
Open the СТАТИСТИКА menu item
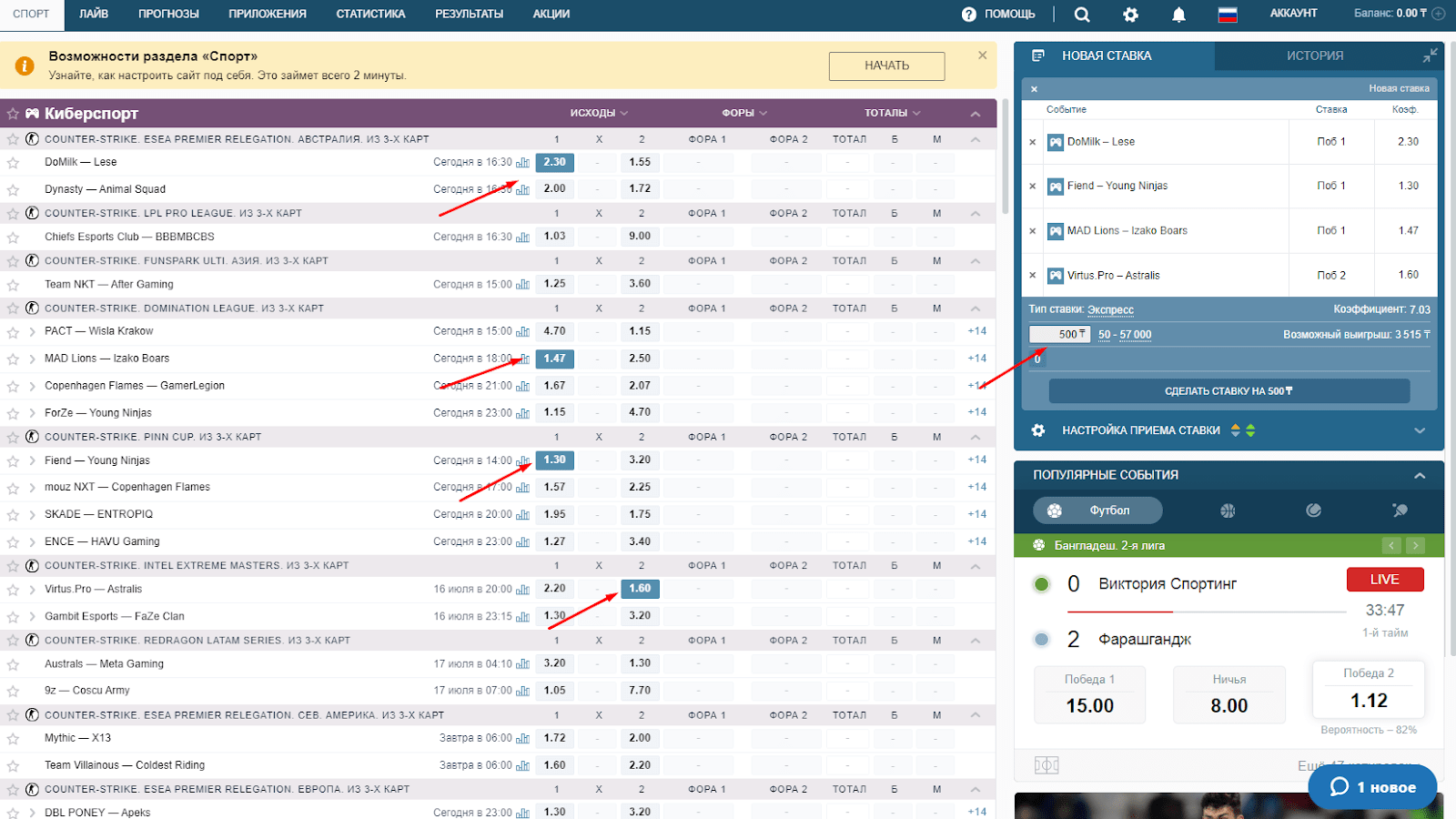pyautogui.click(x=370, y=14)
